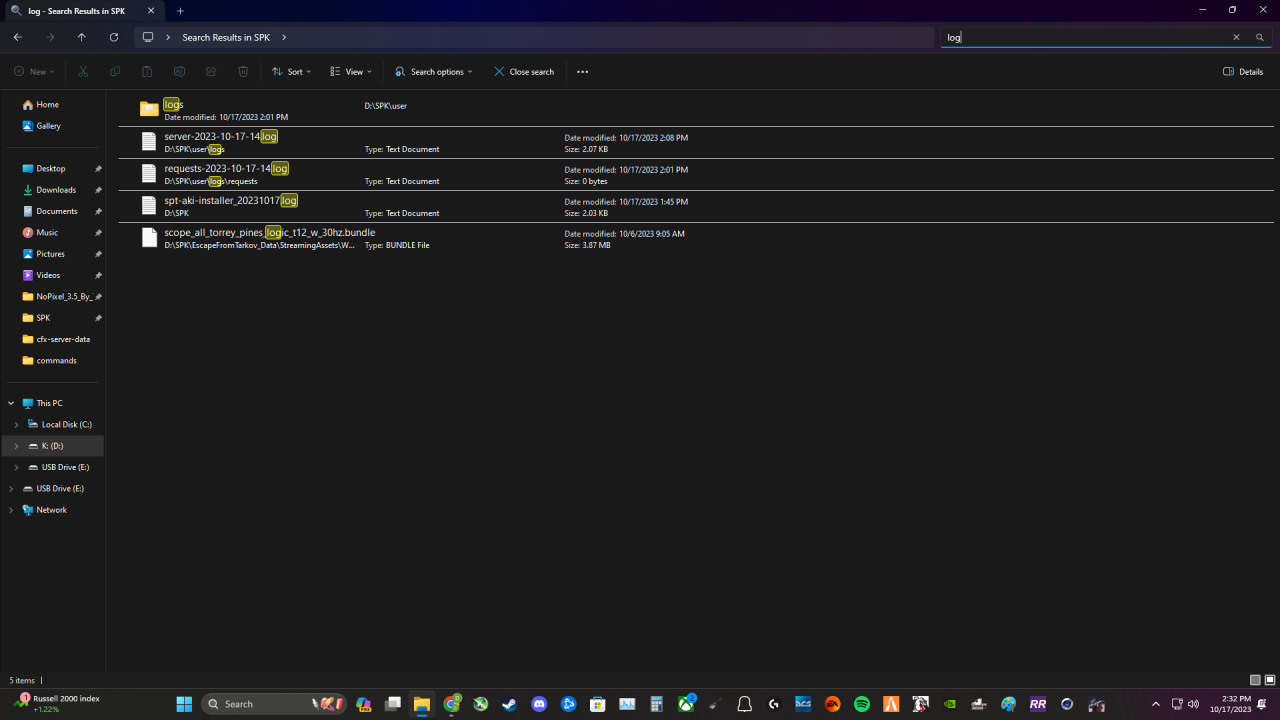Click the search magnifier icon in the search box

click(x=1260, y=37)
